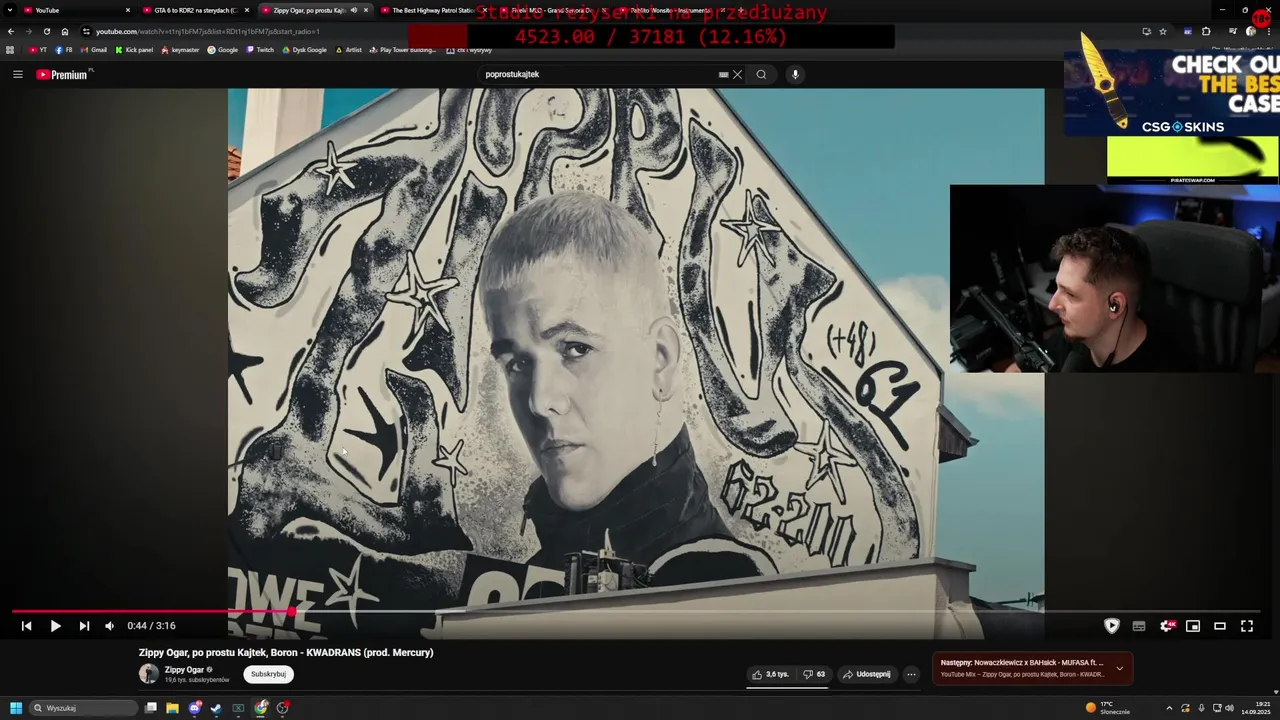Open browser three-dot menu
1280x720 pixels.
point(1269,31)
